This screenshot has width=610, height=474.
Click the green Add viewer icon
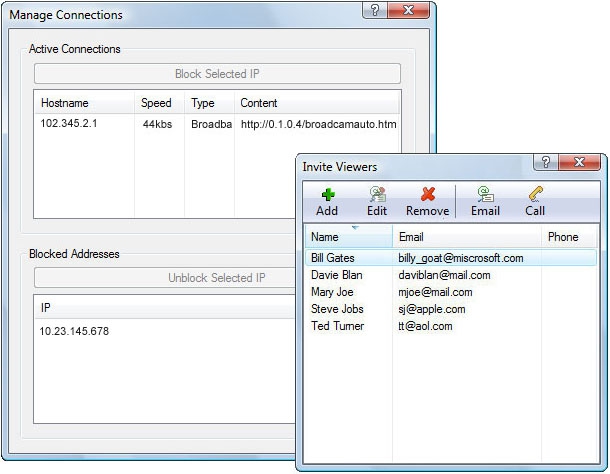[x=328, y=195]
